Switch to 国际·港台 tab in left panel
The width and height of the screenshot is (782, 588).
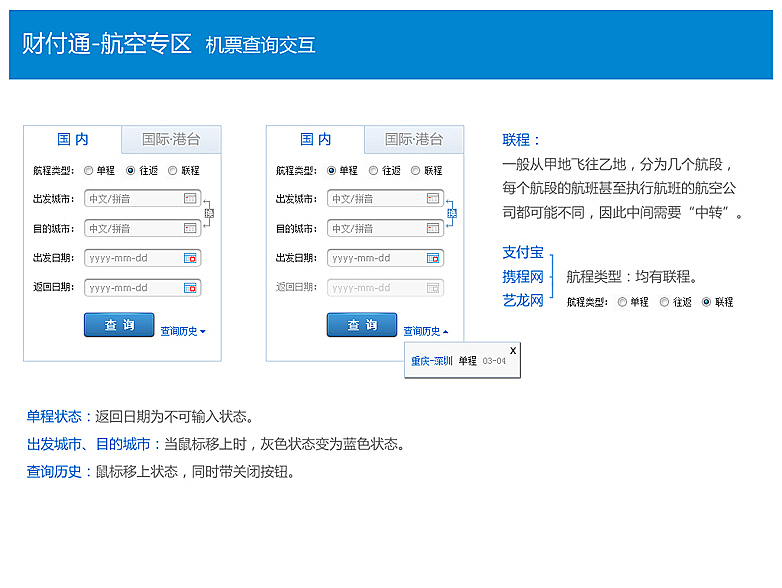click(171, 139)
